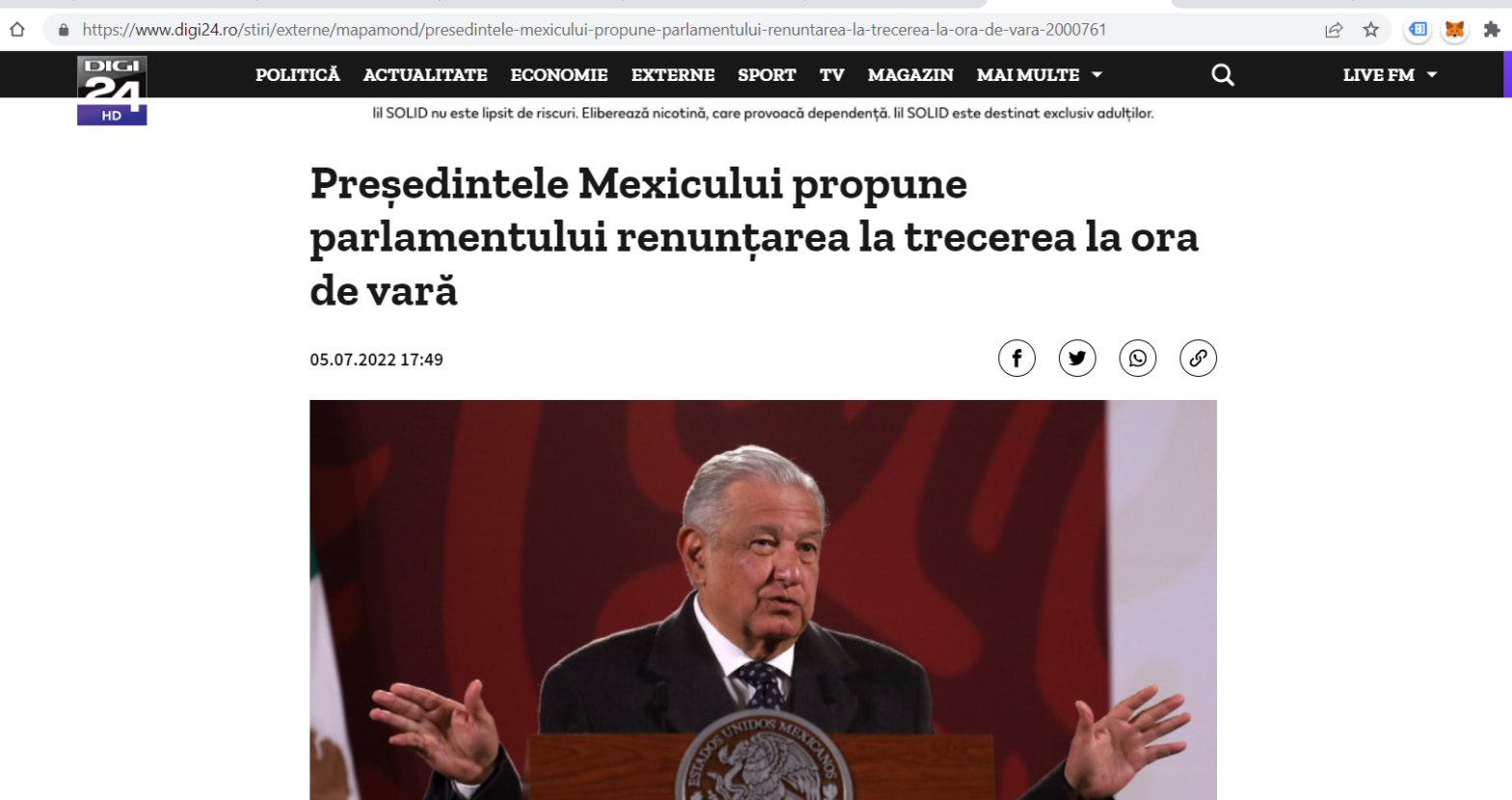Open browser share page icon

(1334, 30)
